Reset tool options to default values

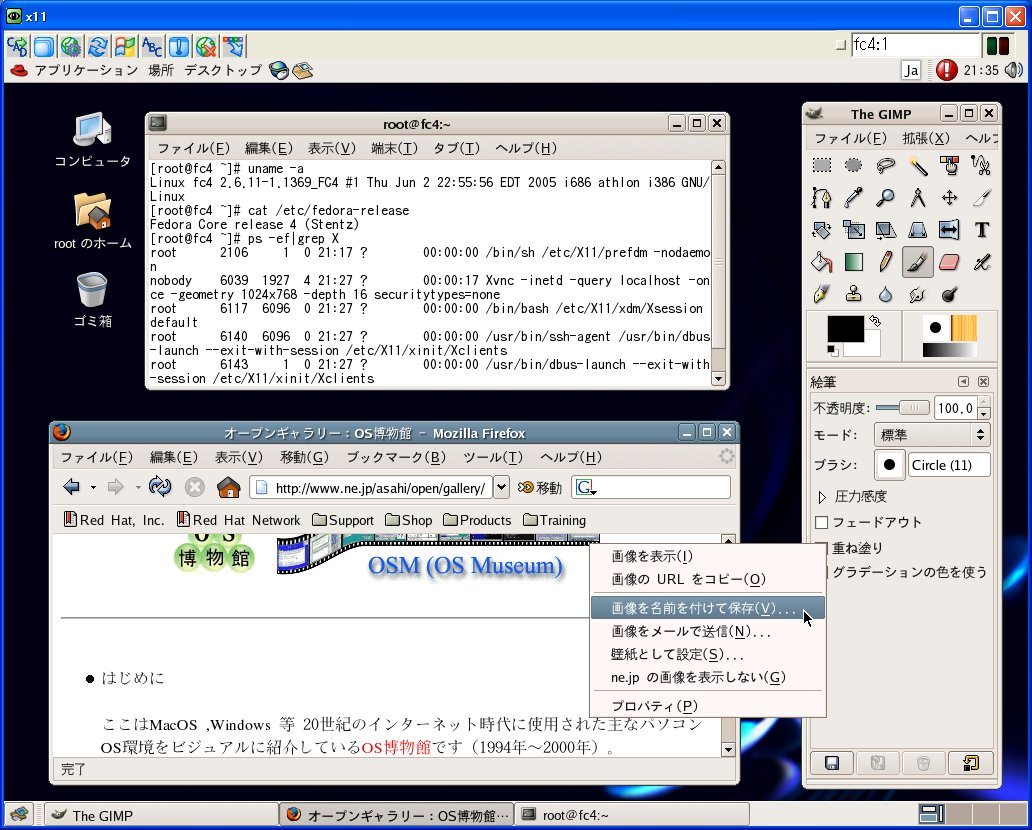pos(970,763)
